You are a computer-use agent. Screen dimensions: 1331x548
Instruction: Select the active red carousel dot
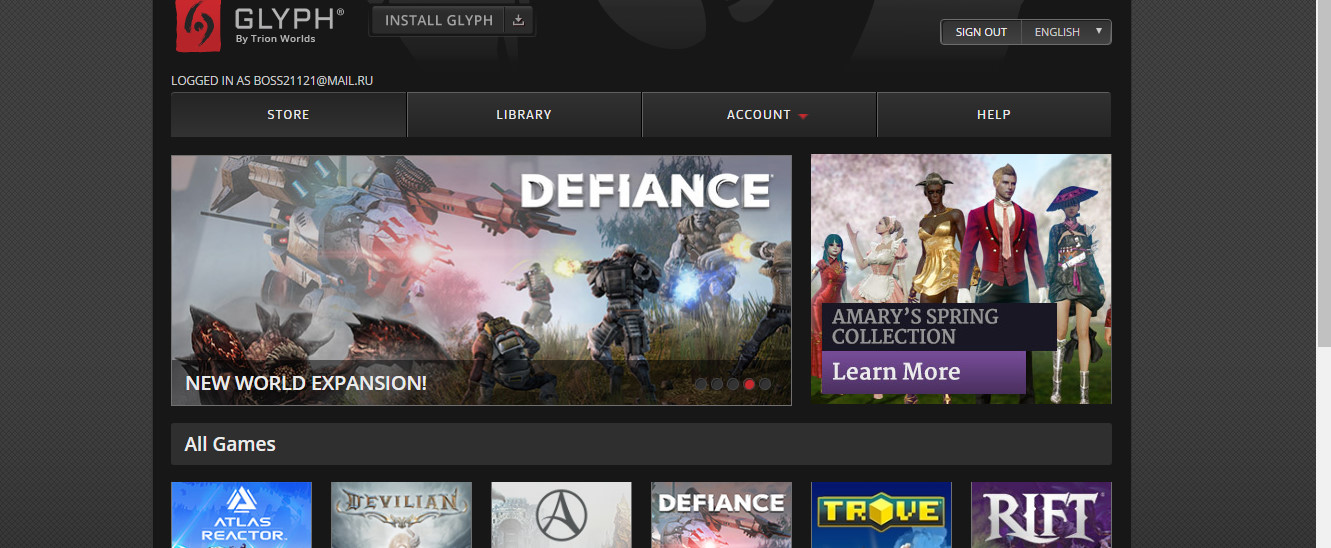point(749,384)
